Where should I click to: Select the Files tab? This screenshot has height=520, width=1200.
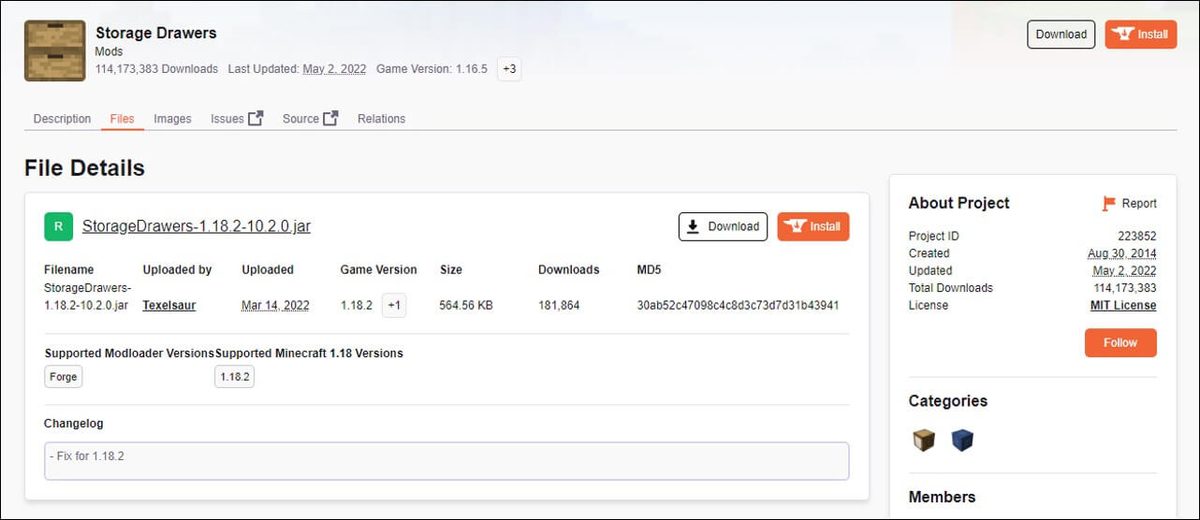pyautogui.click(x=122, y=118)
